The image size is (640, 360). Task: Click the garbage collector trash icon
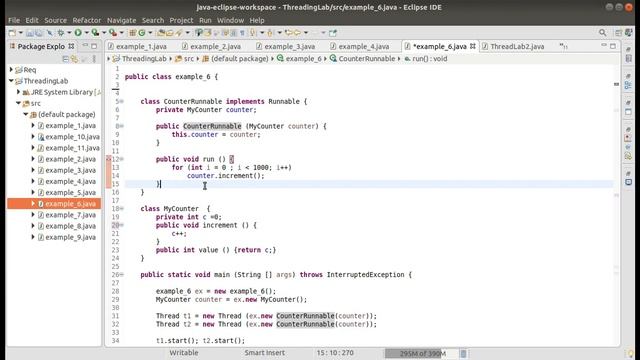pos(463,353)
